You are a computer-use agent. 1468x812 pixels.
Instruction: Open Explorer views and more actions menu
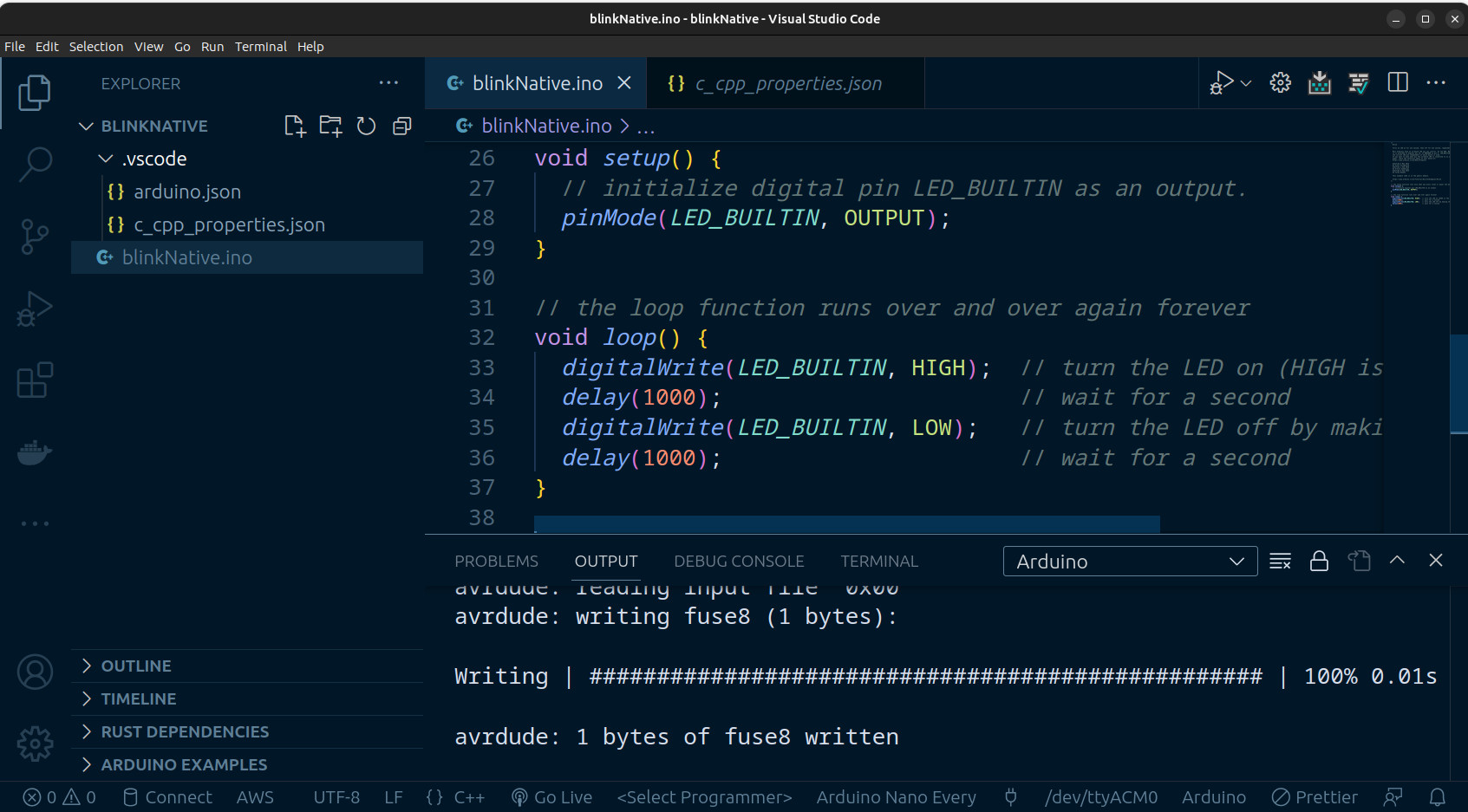coord(388,83)
